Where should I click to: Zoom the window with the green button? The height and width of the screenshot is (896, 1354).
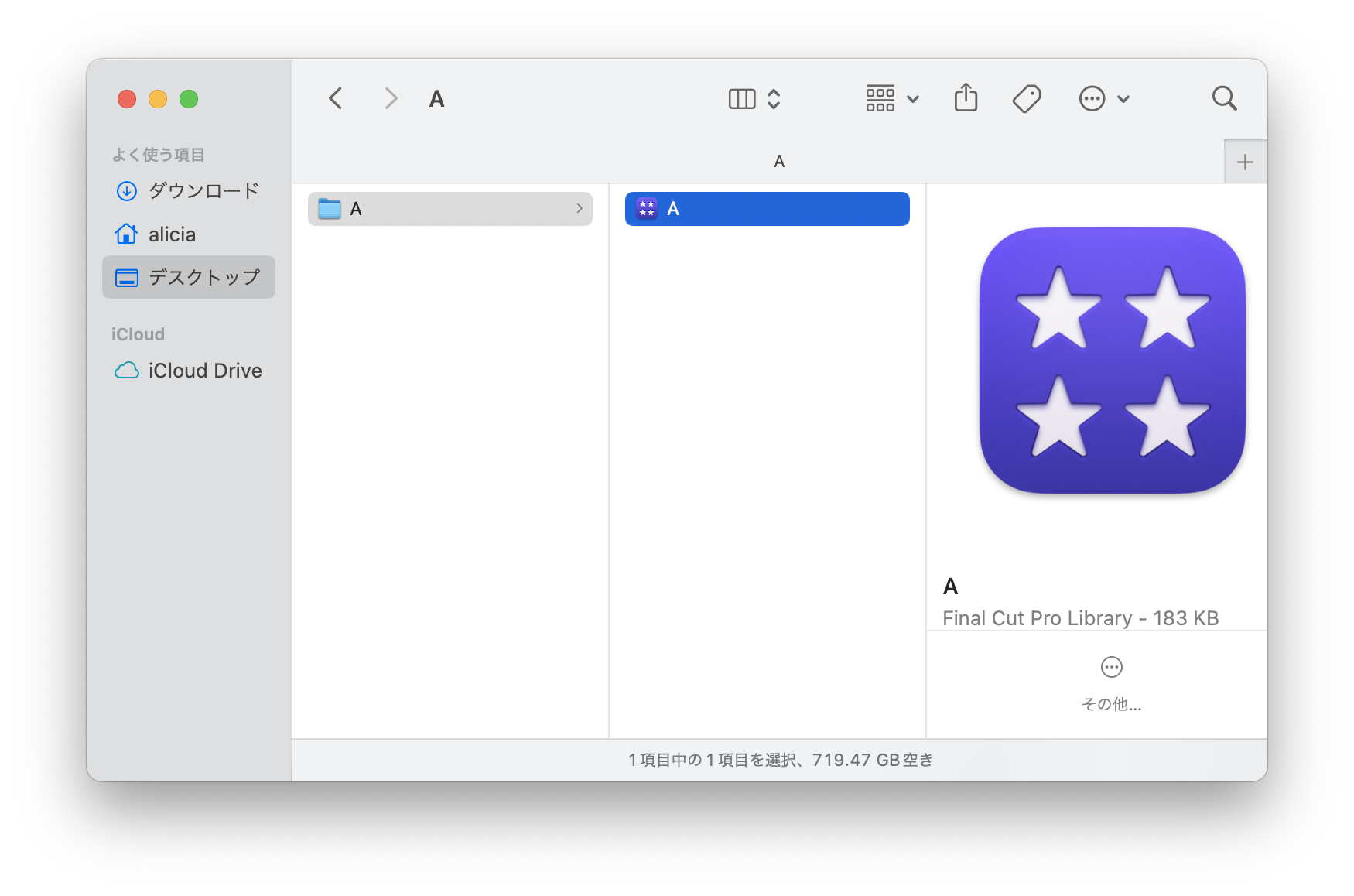coord(189,99)
